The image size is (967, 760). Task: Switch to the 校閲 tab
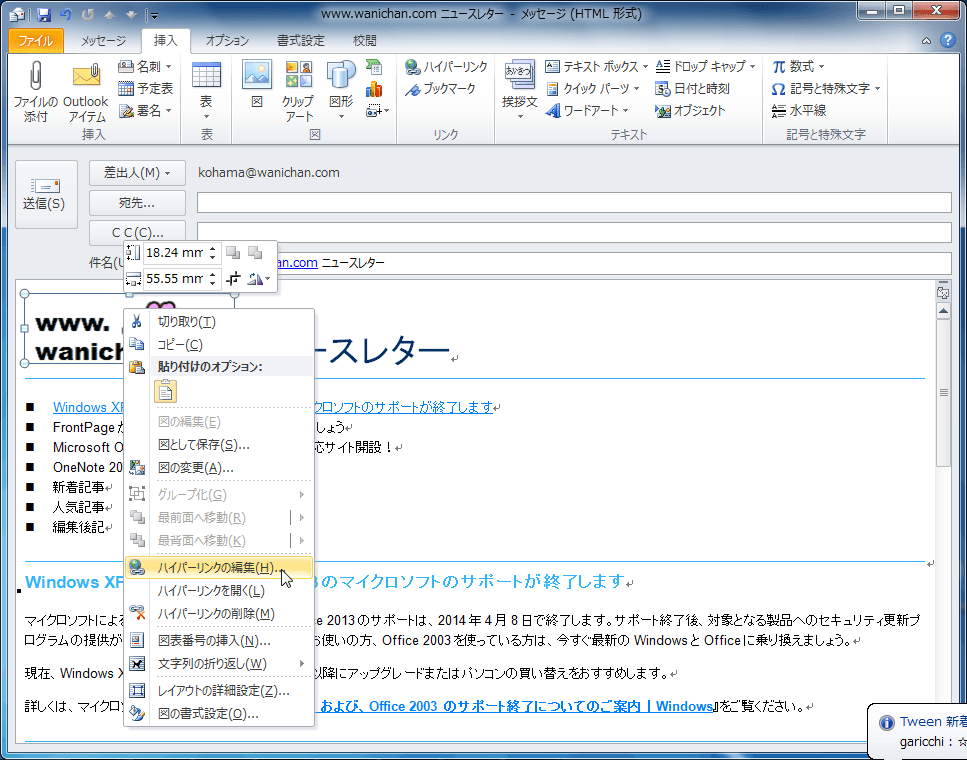coord(364,41)
